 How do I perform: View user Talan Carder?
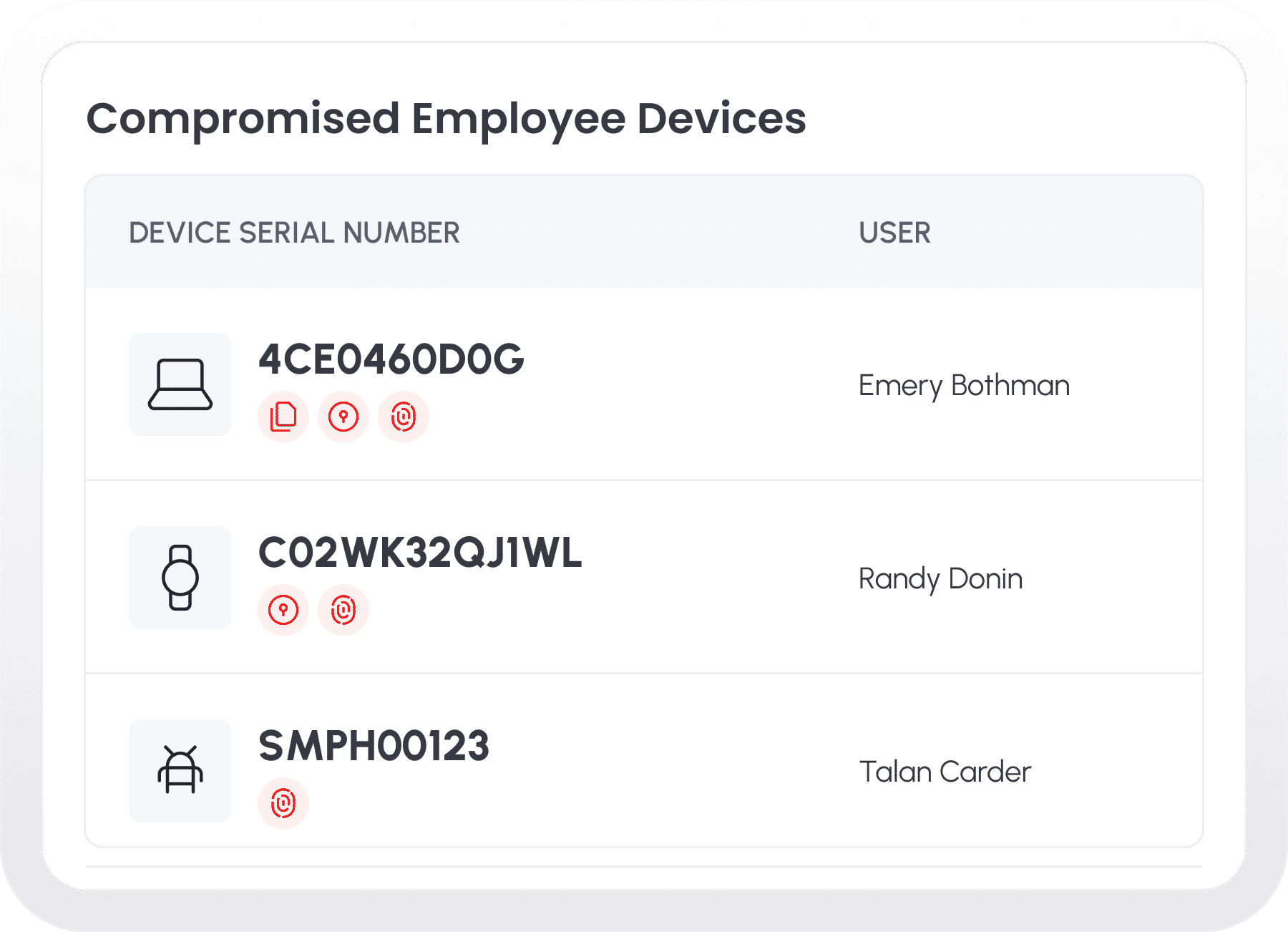coord(945,772)
